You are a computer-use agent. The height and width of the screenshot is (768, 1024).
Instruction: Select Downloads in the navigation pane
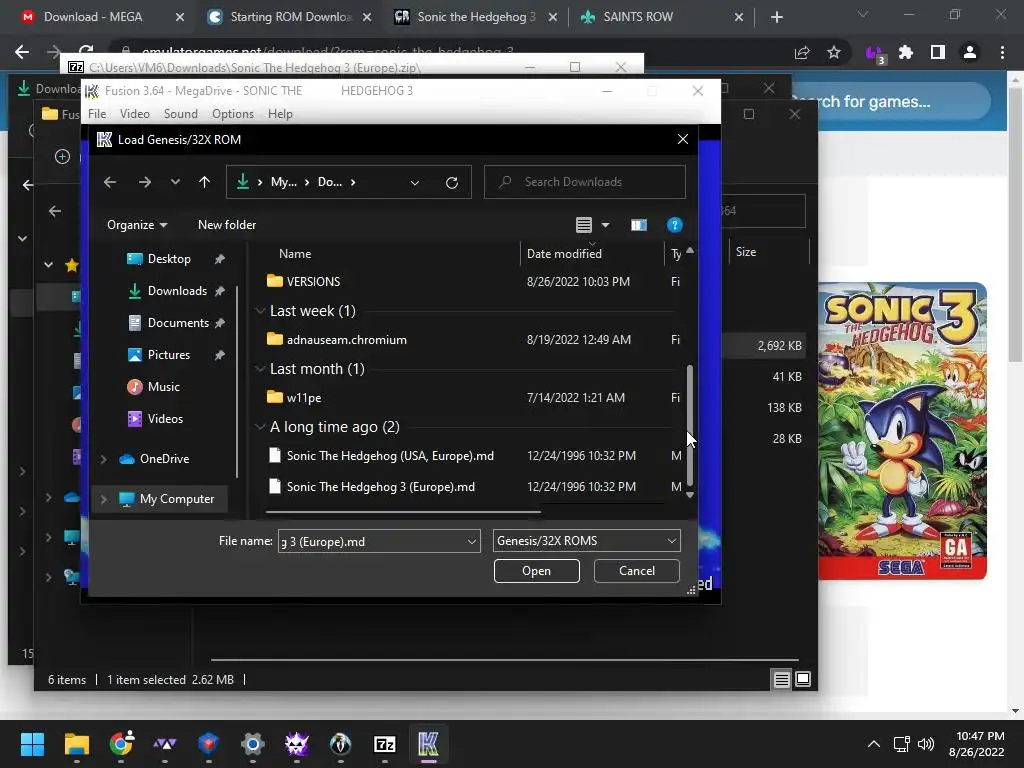coord(177,291)
